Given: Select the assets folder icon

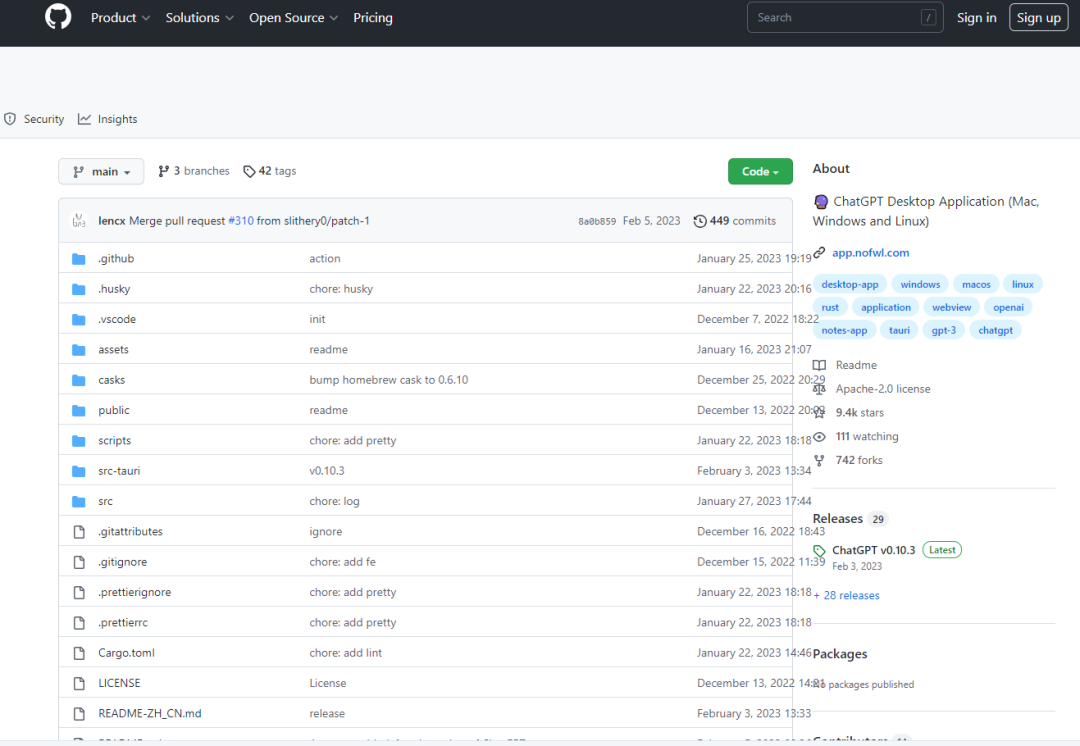Looking at the screenshot, I should click(79, 350).
